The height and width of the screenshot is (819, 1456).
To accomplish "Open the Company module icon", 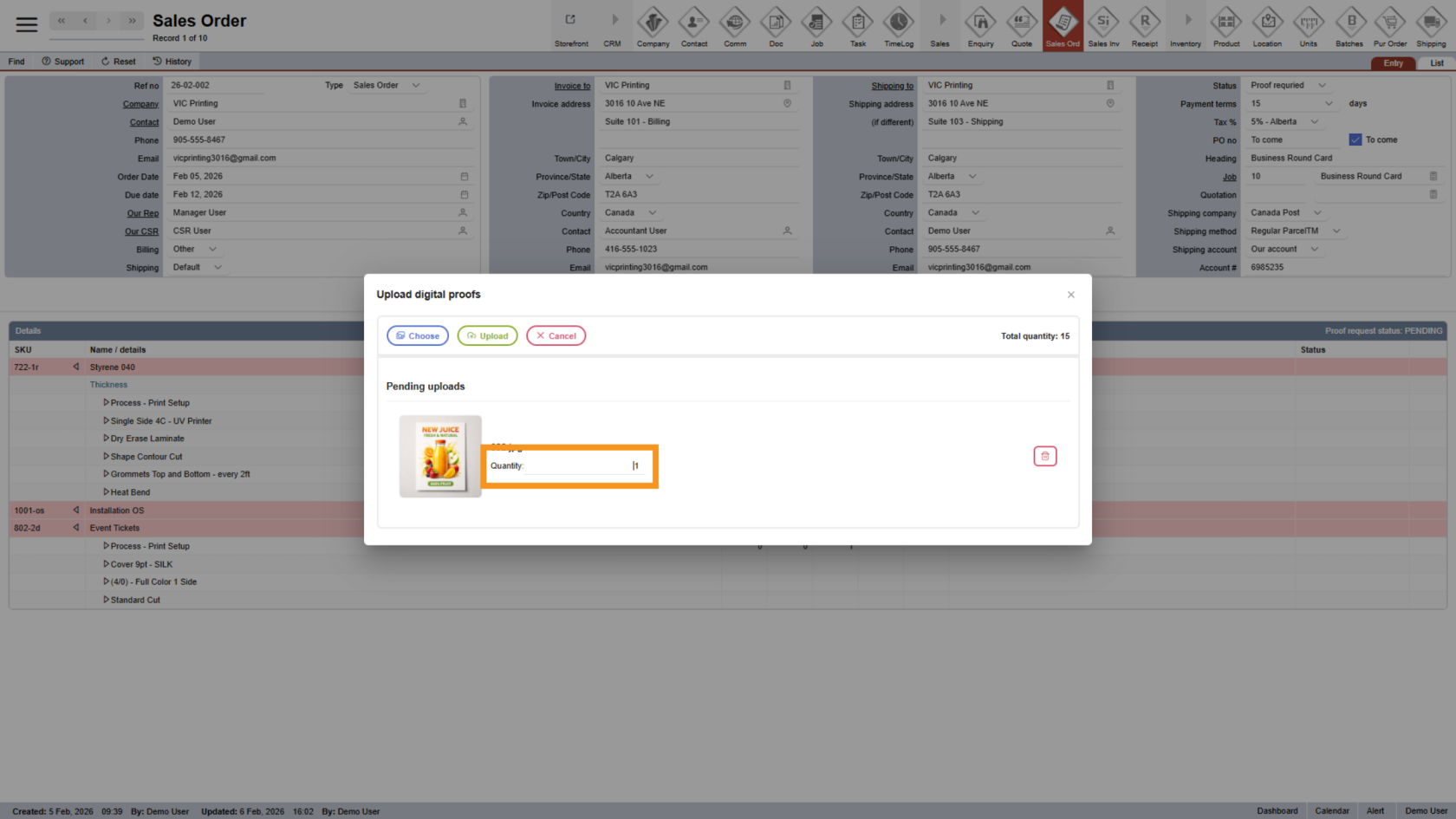I will pos(653,26).
